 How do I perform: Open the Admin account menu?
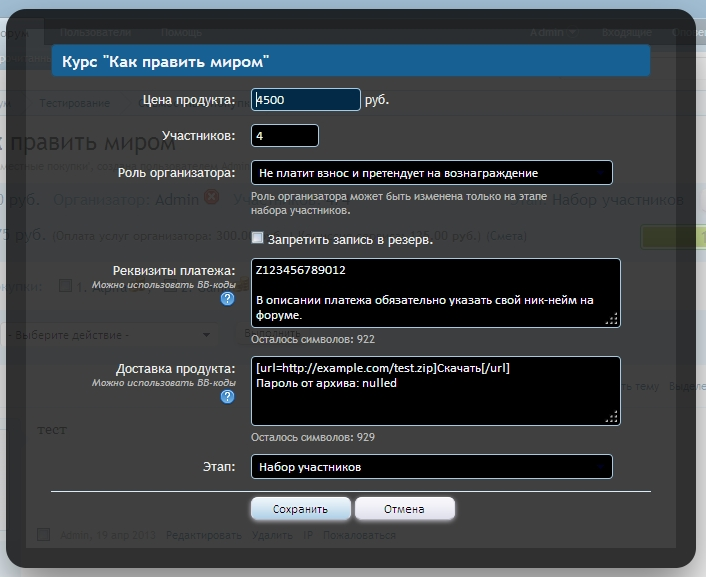tap(553, 32)
